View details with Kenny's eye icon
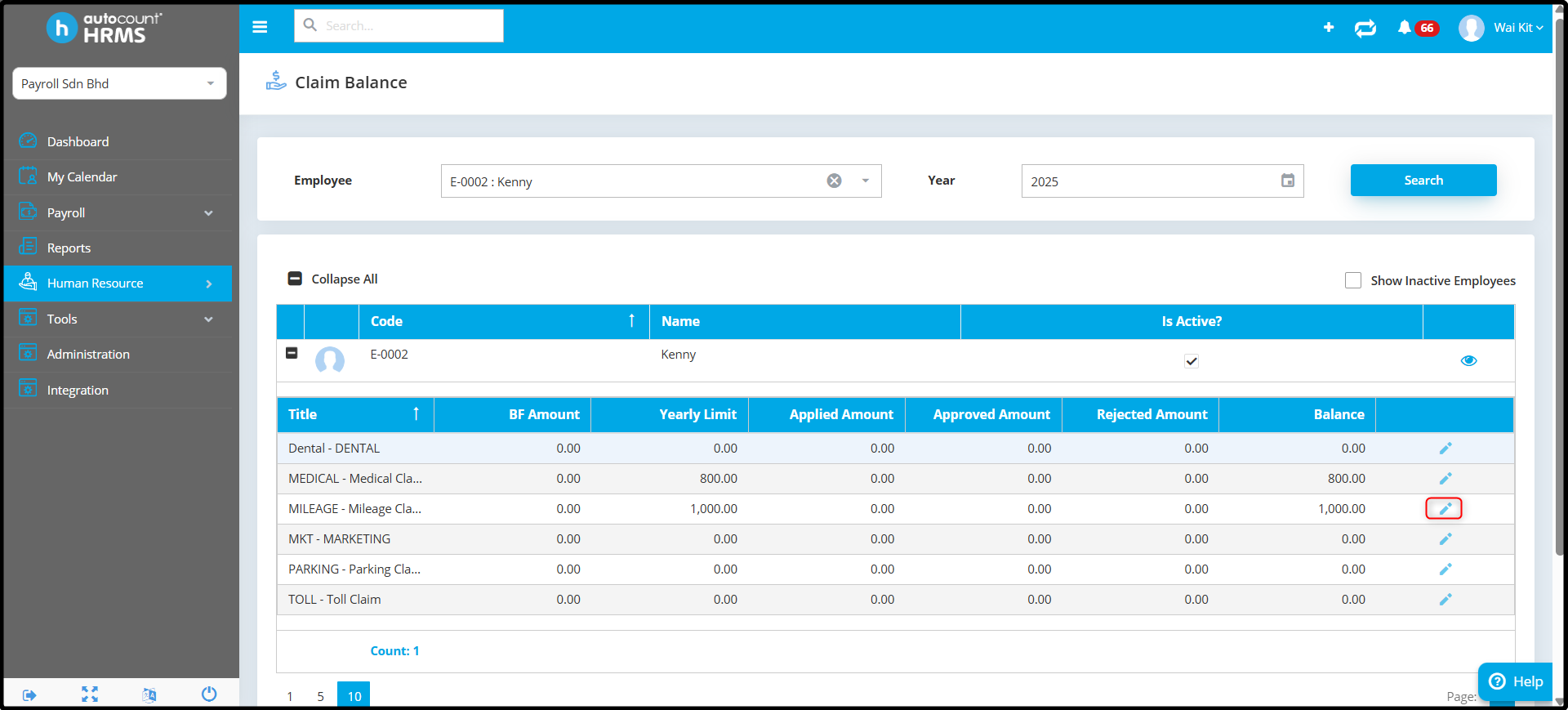The height and width of the screenshot is (710, 1568). pyautogui.click(x=1468, y=360)
